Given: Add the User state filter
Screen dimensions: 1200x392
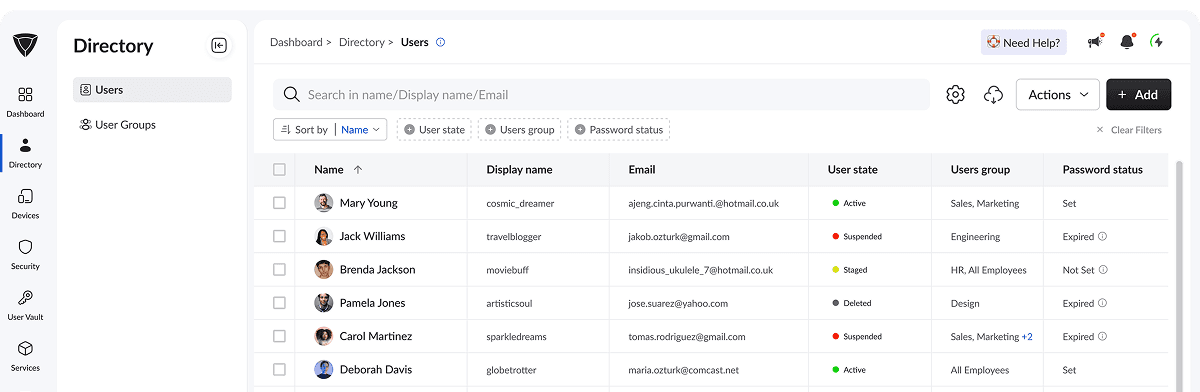Looking at the screenshot, I should coord(434,129).
